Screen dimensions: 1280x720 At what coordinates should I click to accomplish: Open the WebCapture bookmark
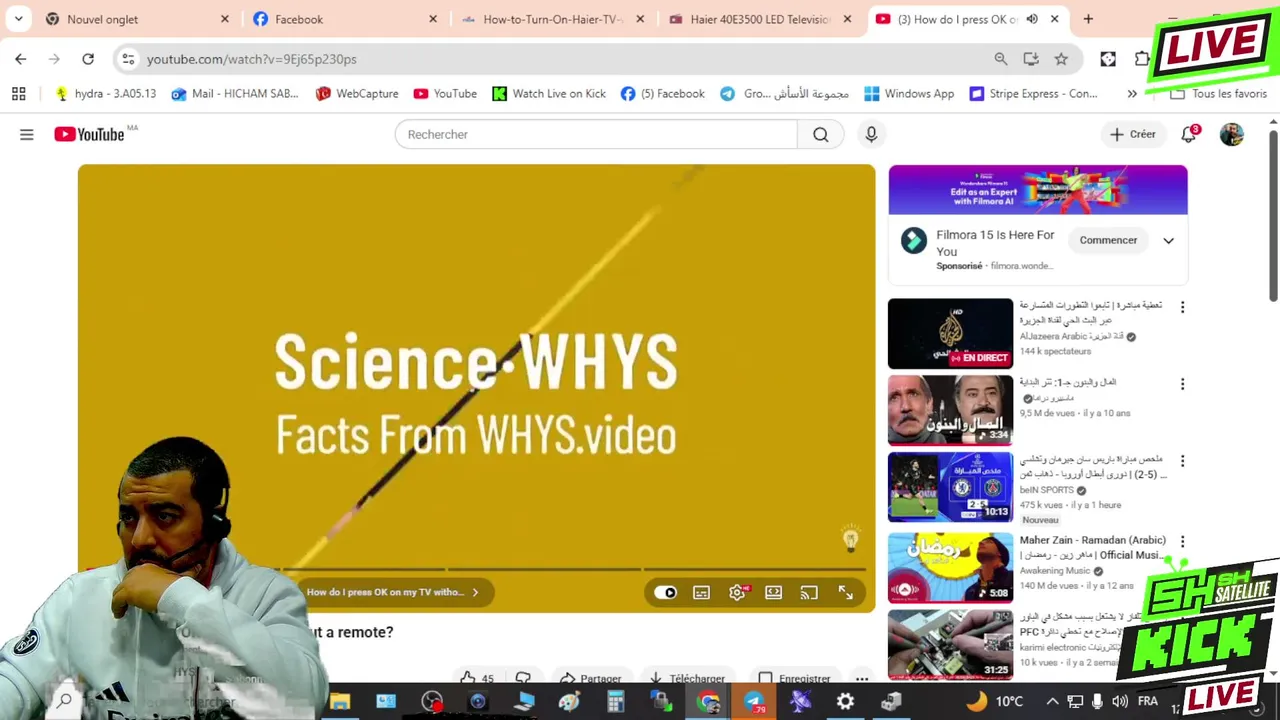[x=357, y=93]
